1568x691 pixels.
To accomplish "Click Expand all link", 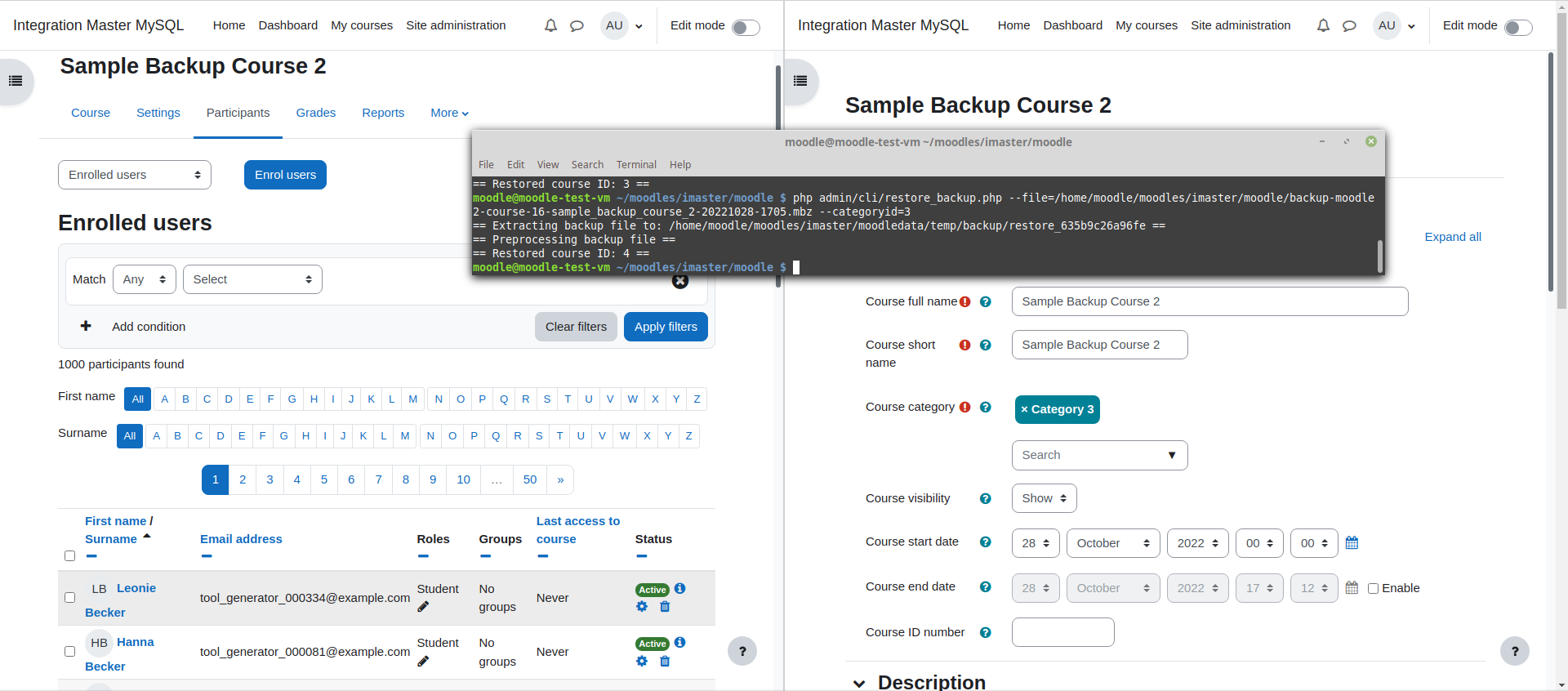I will [x=1452, y=237].
